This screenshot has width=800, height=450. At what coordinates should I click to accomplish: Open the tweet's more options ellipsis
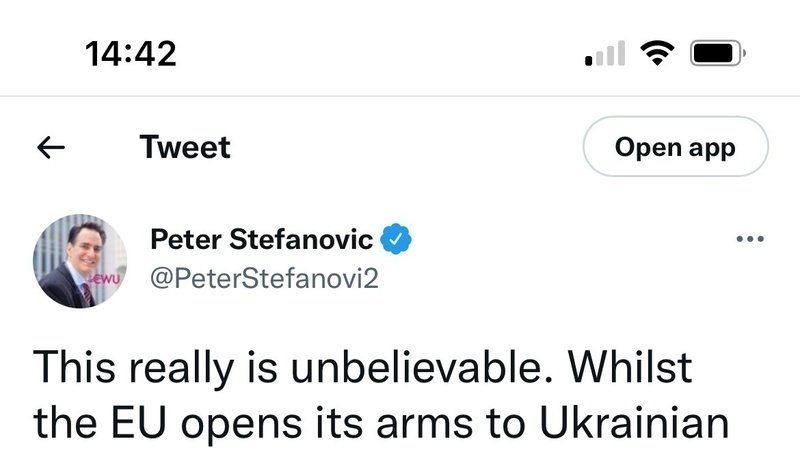click(x=749, y=239)
